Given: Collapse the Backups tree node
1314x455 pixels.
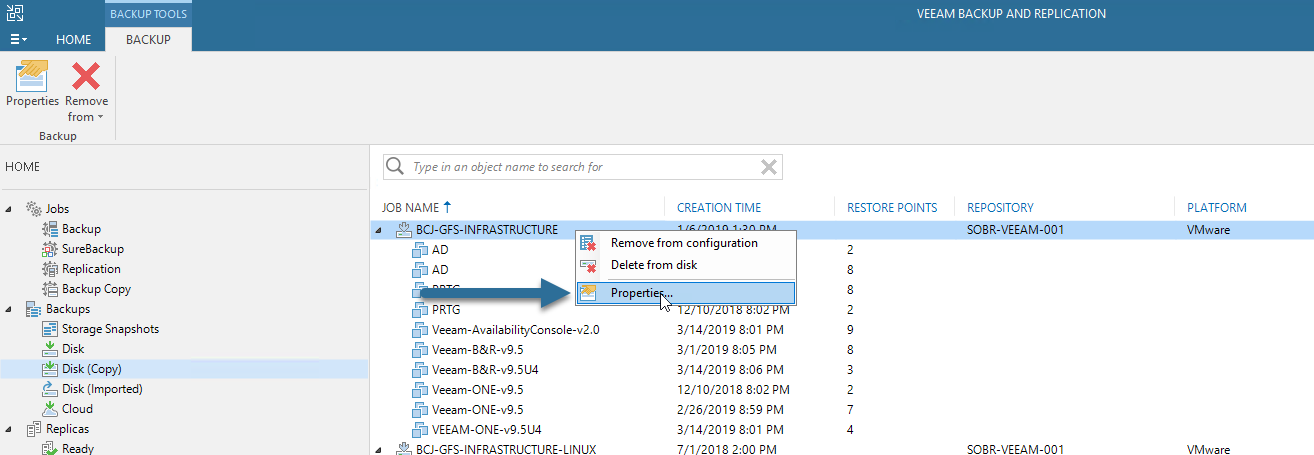Looking at the screenshot, I should click(9, 309).
